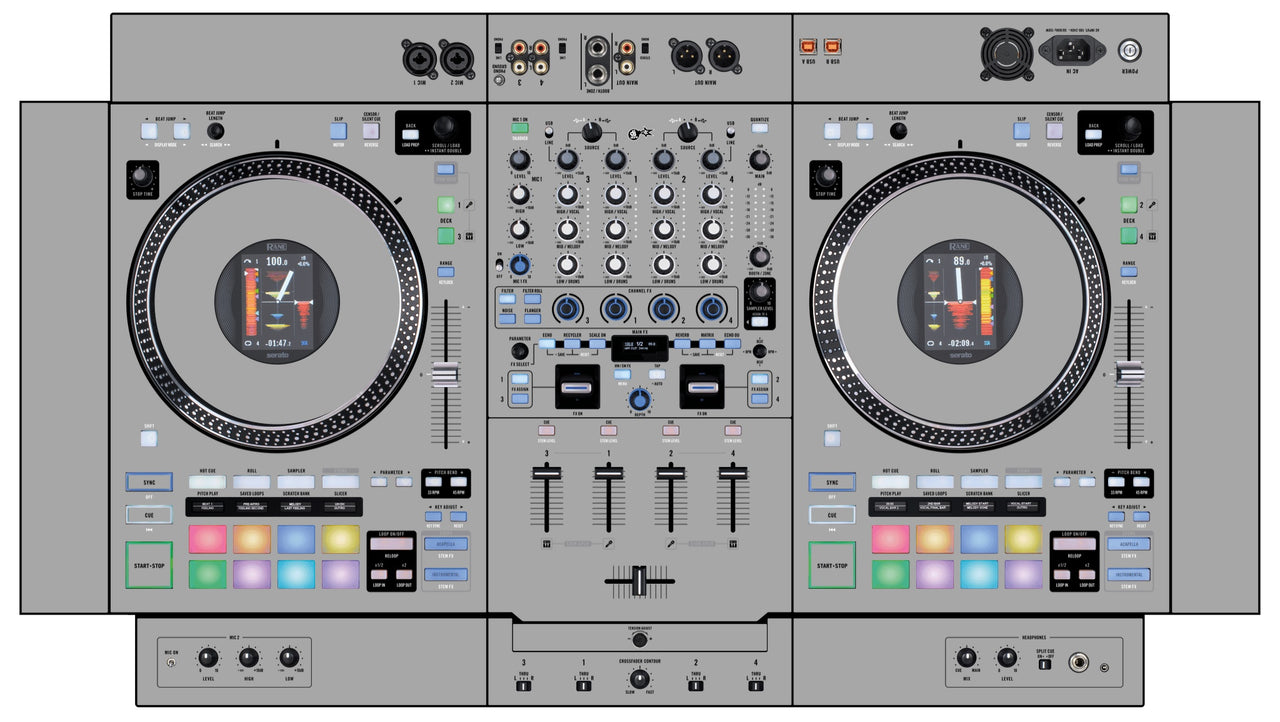
Task: Click the POWER button on rear panel
Action: tap(1130, 49)
